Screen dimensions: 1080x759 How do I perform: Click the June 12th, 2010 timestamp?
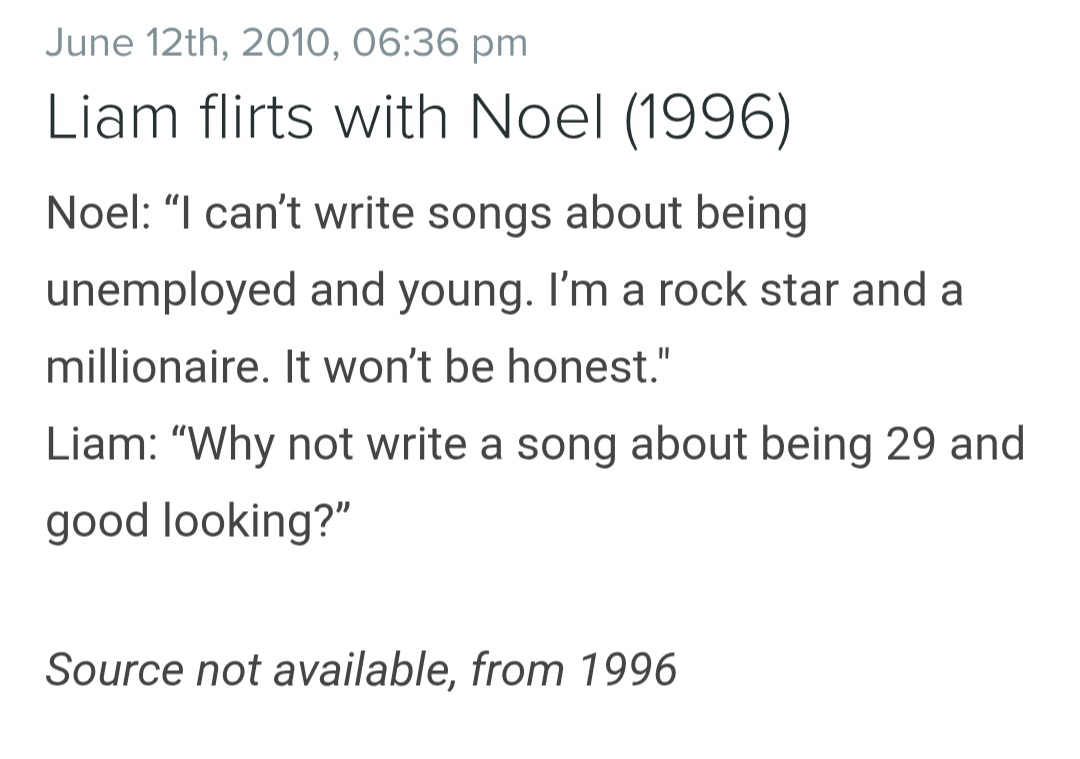coord(287,43)
